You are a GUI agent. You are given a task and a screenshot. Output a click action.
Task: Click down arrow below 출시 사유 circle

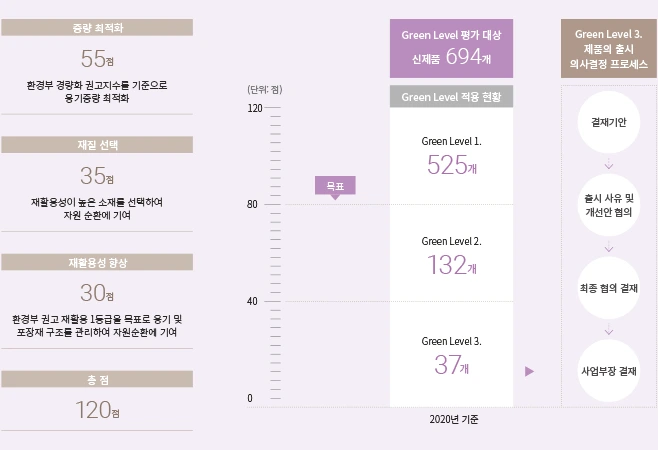tap(608, 246)
